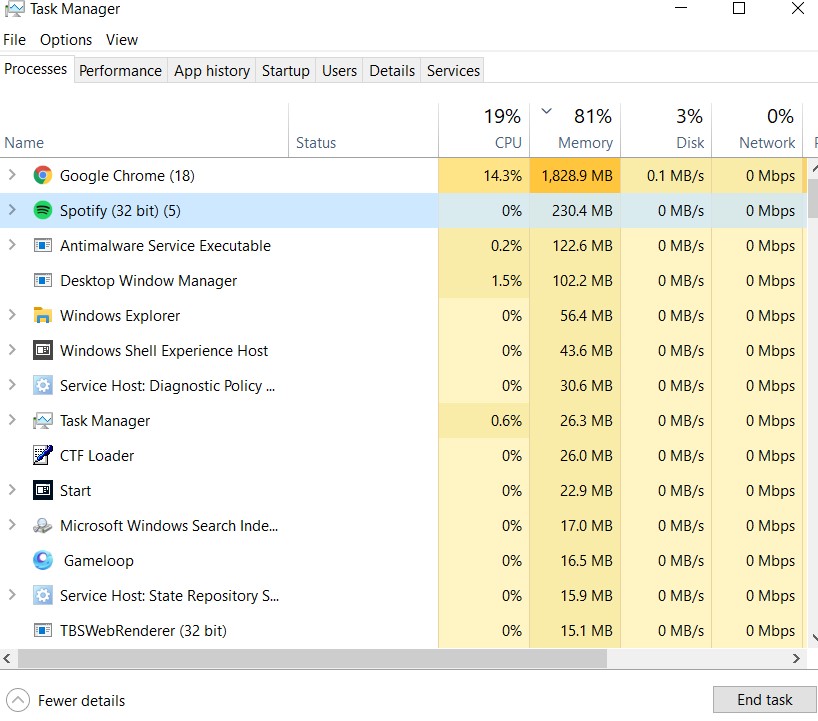818x721 pixels.
Task: Click Desktop Window Manager's 1.5% CPU value
Action: 506,281
